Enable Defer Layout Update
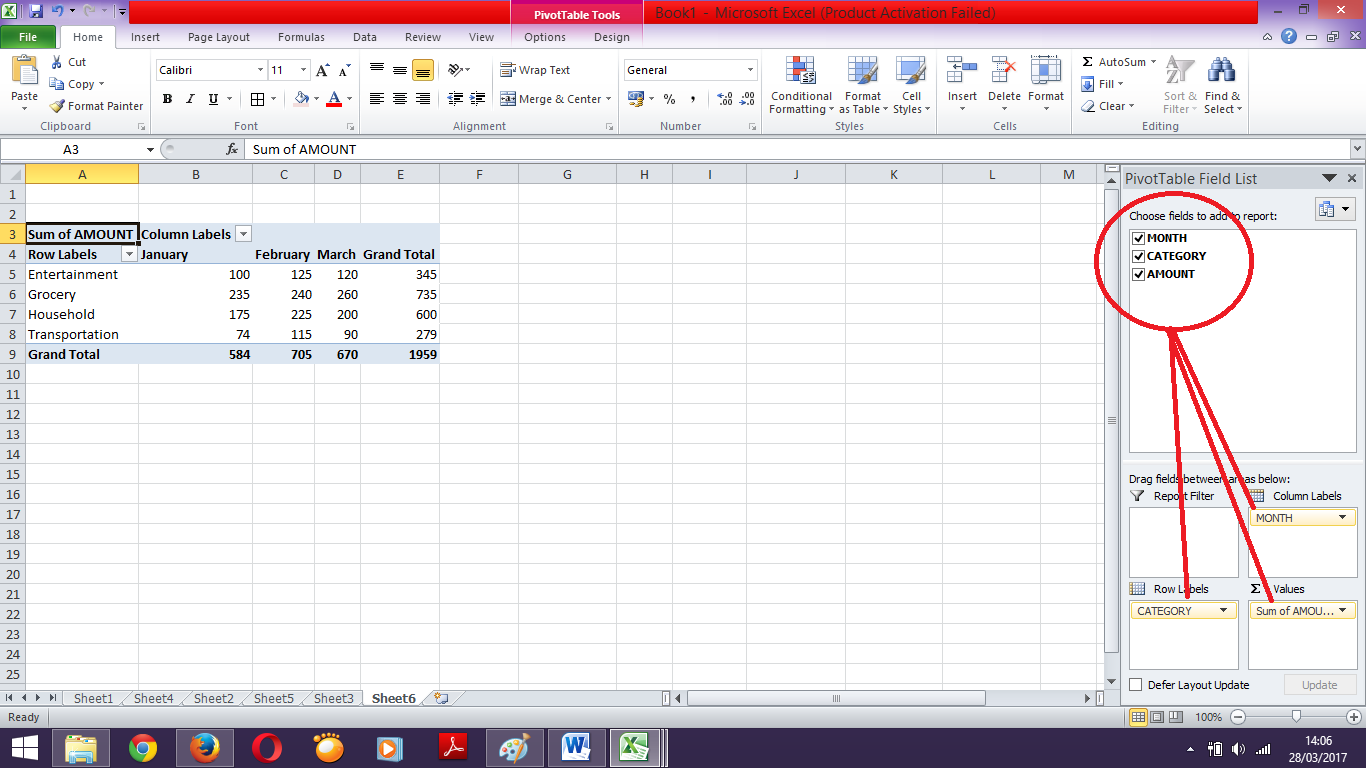Image resolution: width=1366 pixels, height=768 pixels. [1136, 685]
